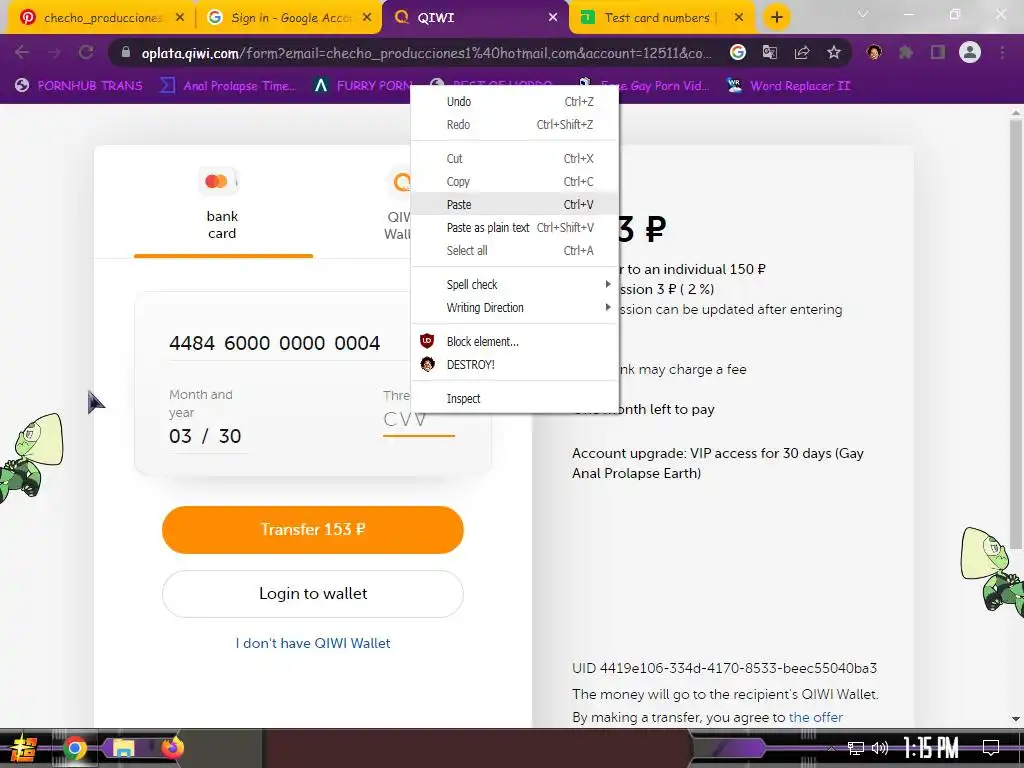Choose Cut in context menu

tap(515, 158)
